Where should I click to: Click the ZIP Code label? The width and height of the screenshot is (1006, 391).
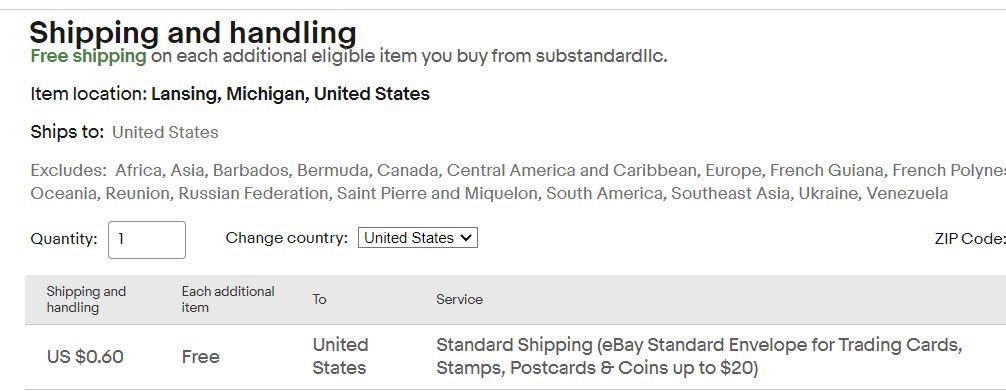970,239
